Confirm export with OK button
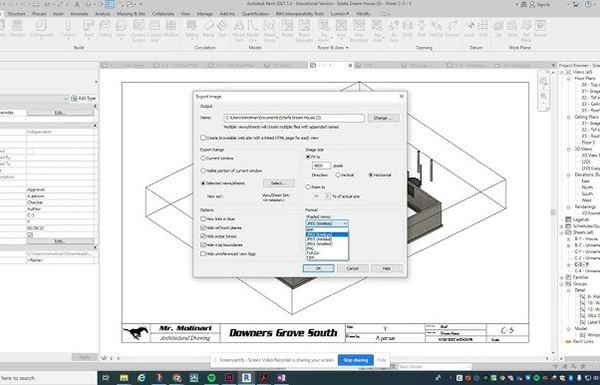 tap(318, 268)
